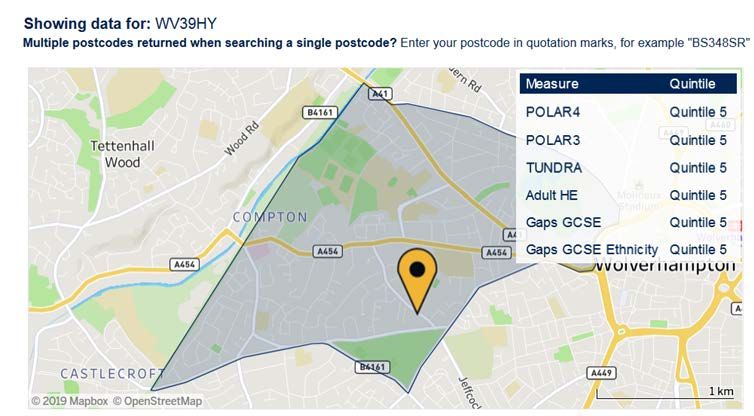Image resolution: width=754 pixels, height=416 pixels.
Task: Select the Gaps GCSE Ethnicity row
Action: point(628,250)
